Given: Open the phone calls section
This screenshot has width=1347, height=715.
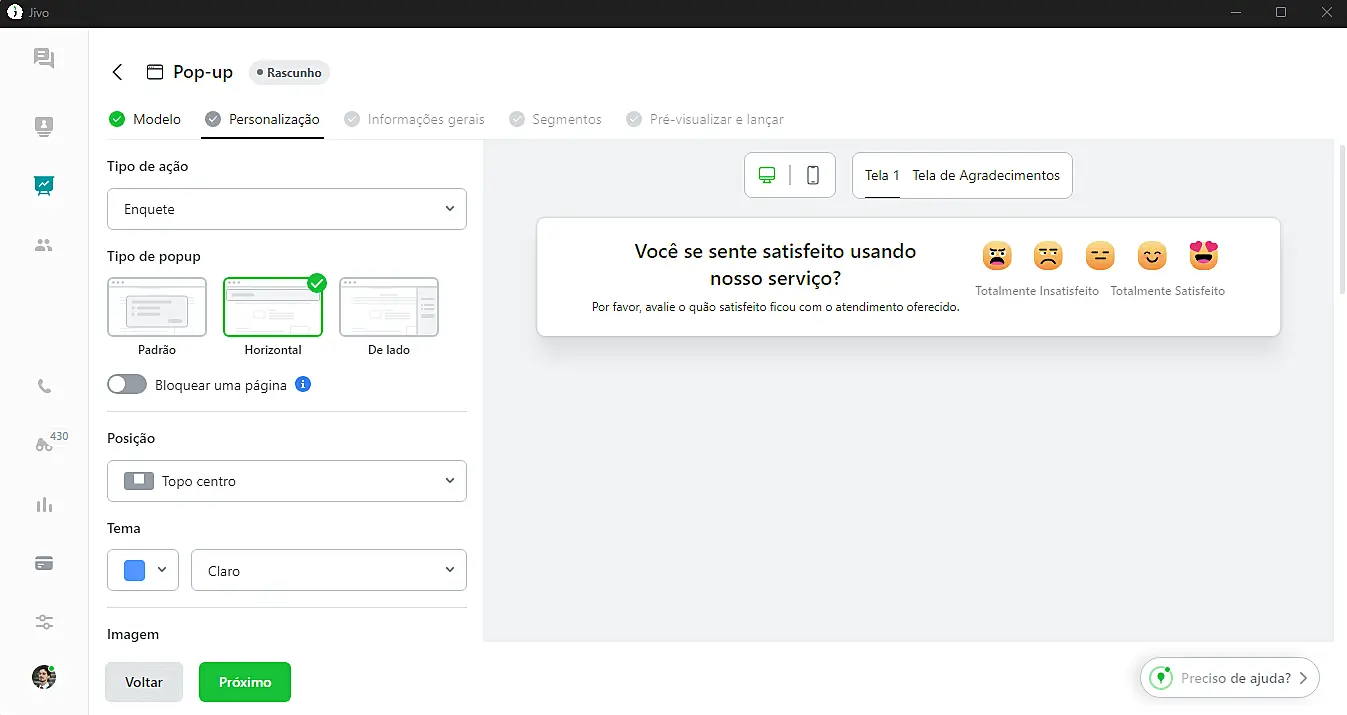Looking at the screenshot, I should pyautogui.click(x=44, y=386).
